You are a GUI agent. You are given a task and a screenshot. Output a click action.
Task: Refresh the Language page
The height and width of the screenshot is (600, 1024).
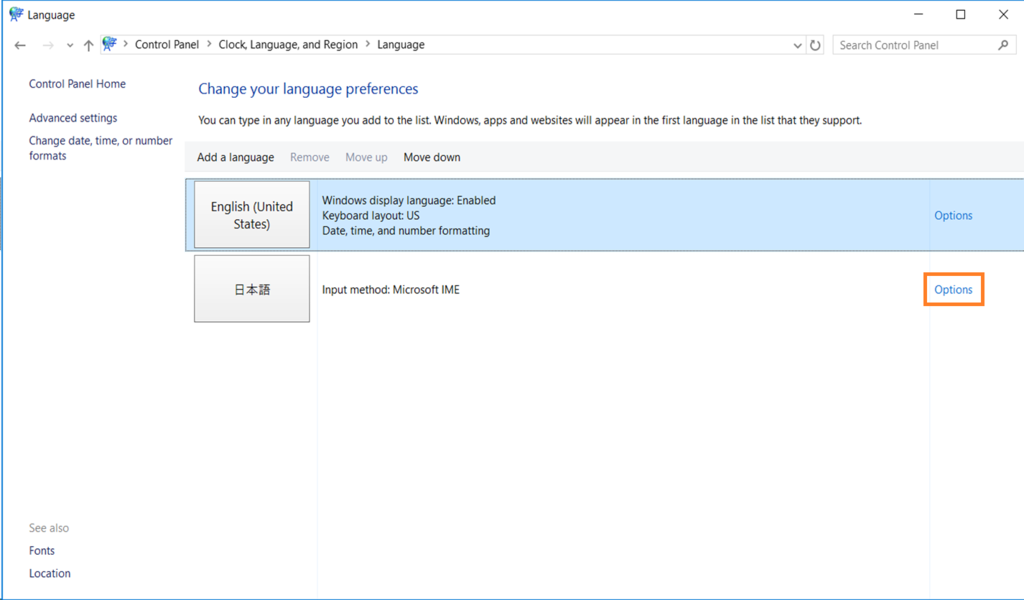click(x=815, y=45)
